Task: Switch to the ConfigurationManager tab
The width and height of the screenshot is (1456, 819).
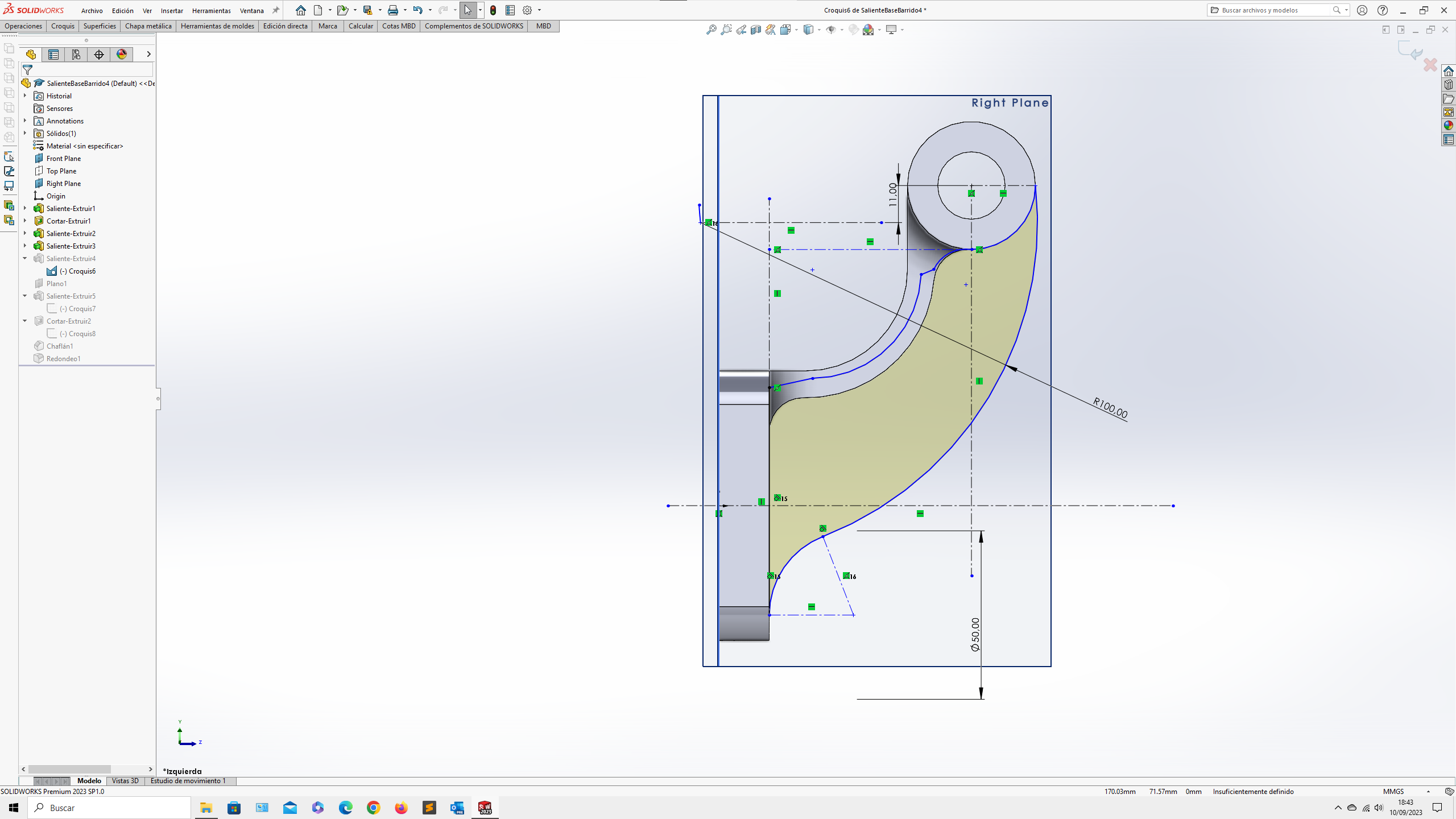Action: pyautogui.click(x=76, y=54)
